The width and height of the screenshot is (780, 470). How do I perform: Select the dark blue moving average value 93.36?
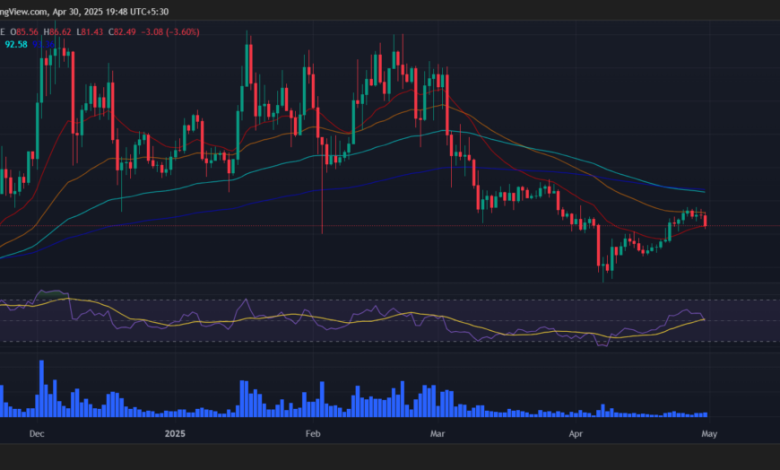43,45
